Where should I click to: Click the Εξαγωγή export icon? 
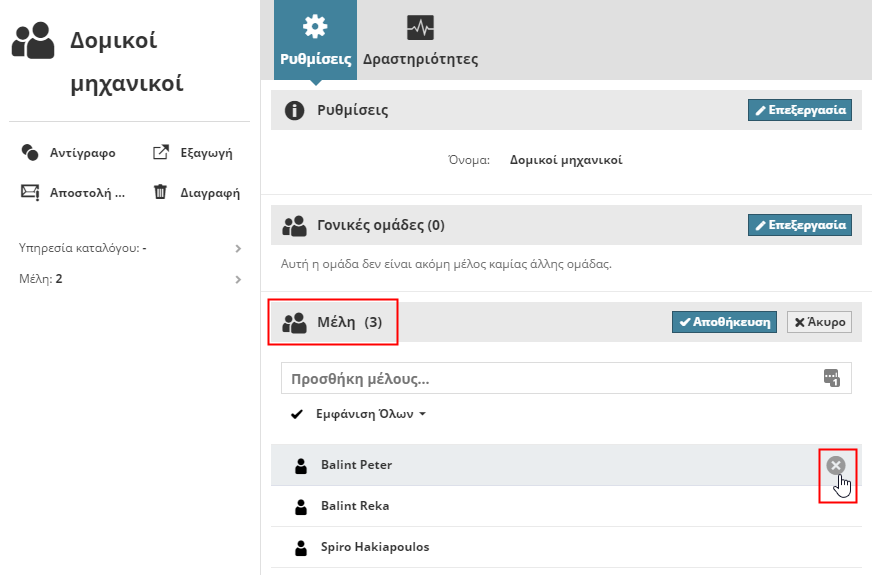pyautogui.click(x=160, y=153)
